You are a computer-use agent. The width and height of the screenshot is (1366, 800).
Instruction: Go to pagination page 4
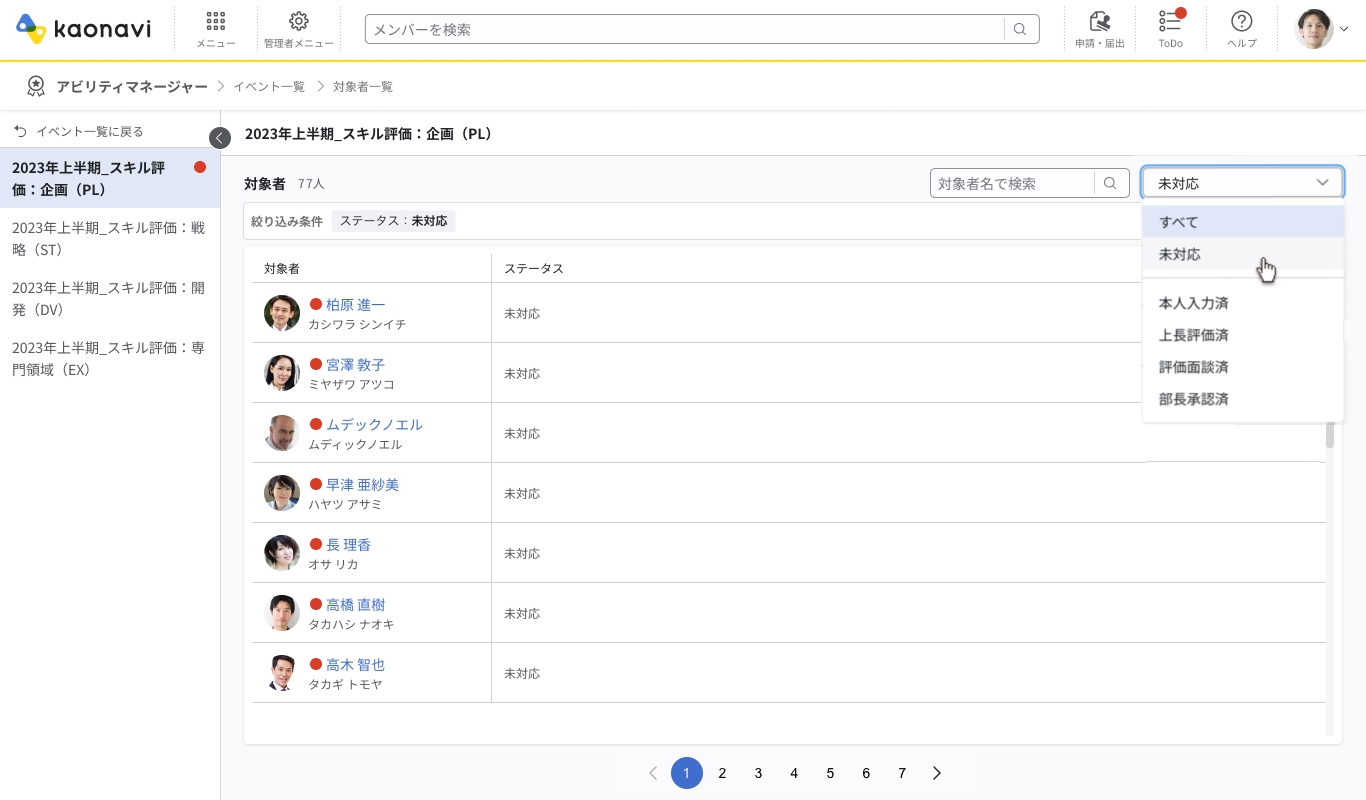[794, 773]
